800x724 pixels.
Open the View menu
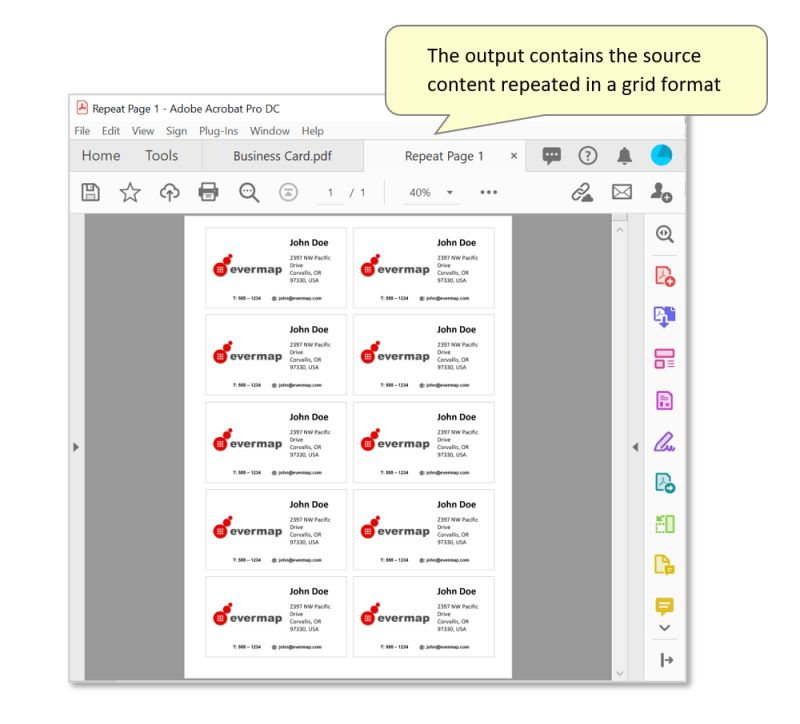tap(143, 131)
